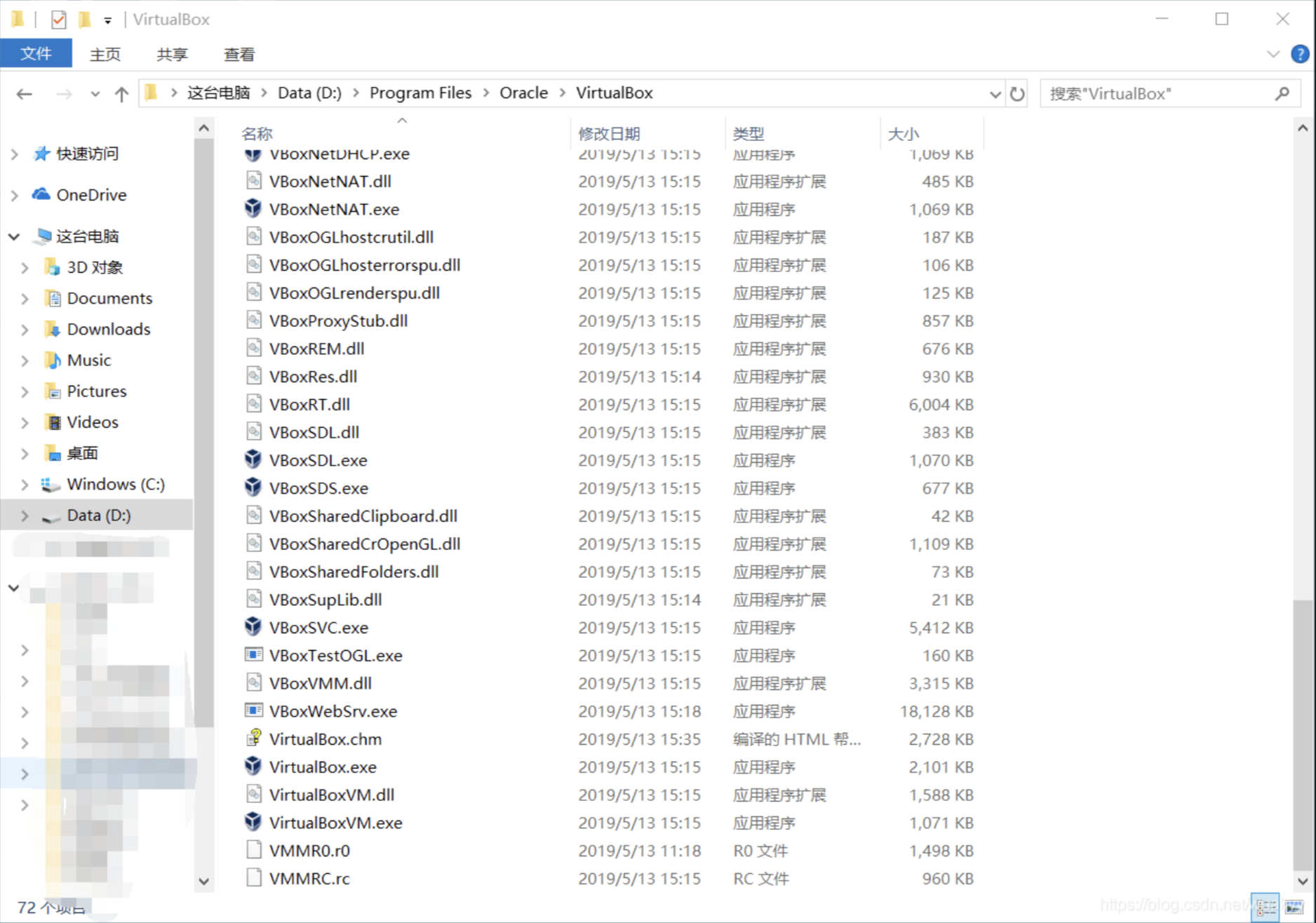
Task: Select VBoxOGLhostcrutil.dll file name
Action: pos(351,236)
